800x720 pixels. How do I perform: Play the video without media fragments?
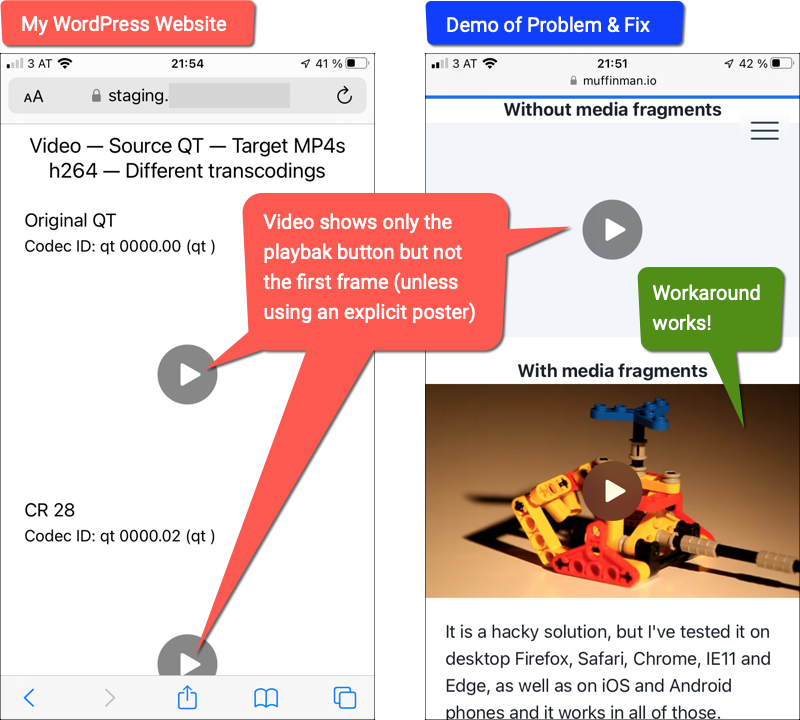pos(612,229)
